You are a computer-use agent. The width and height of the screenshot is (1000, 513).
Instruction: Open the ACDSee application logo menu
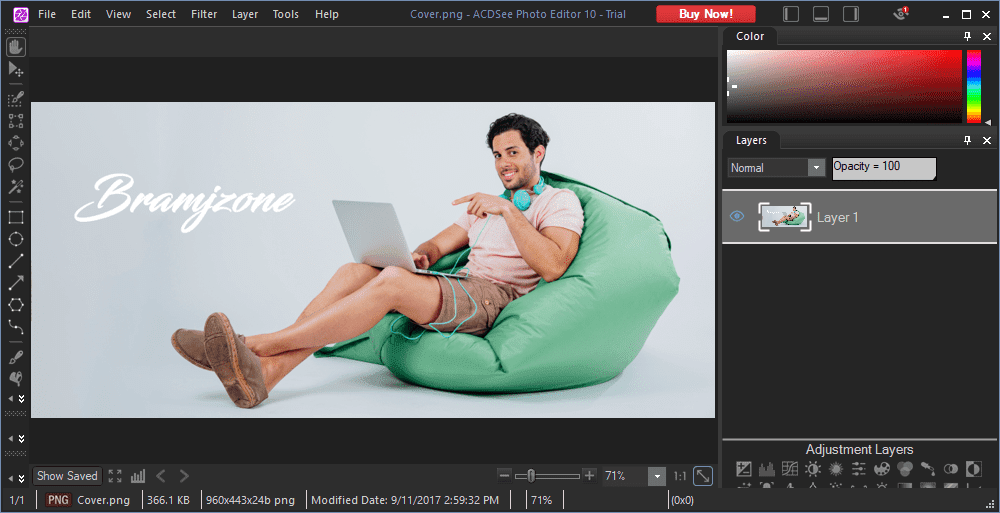pos(21,14)
